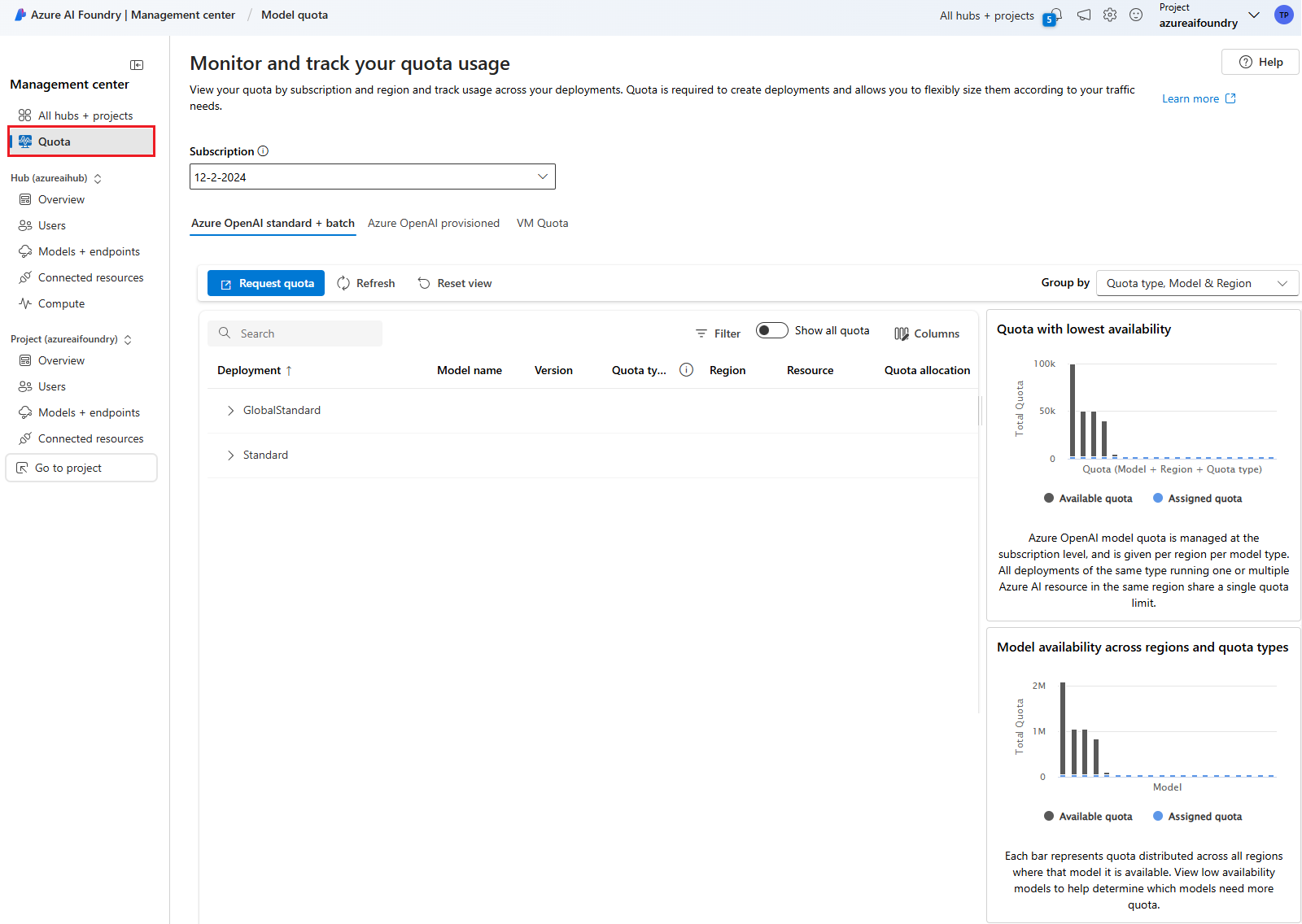Click the Help button
This screenshot has width=1302, height=924.
[1260, 62]
